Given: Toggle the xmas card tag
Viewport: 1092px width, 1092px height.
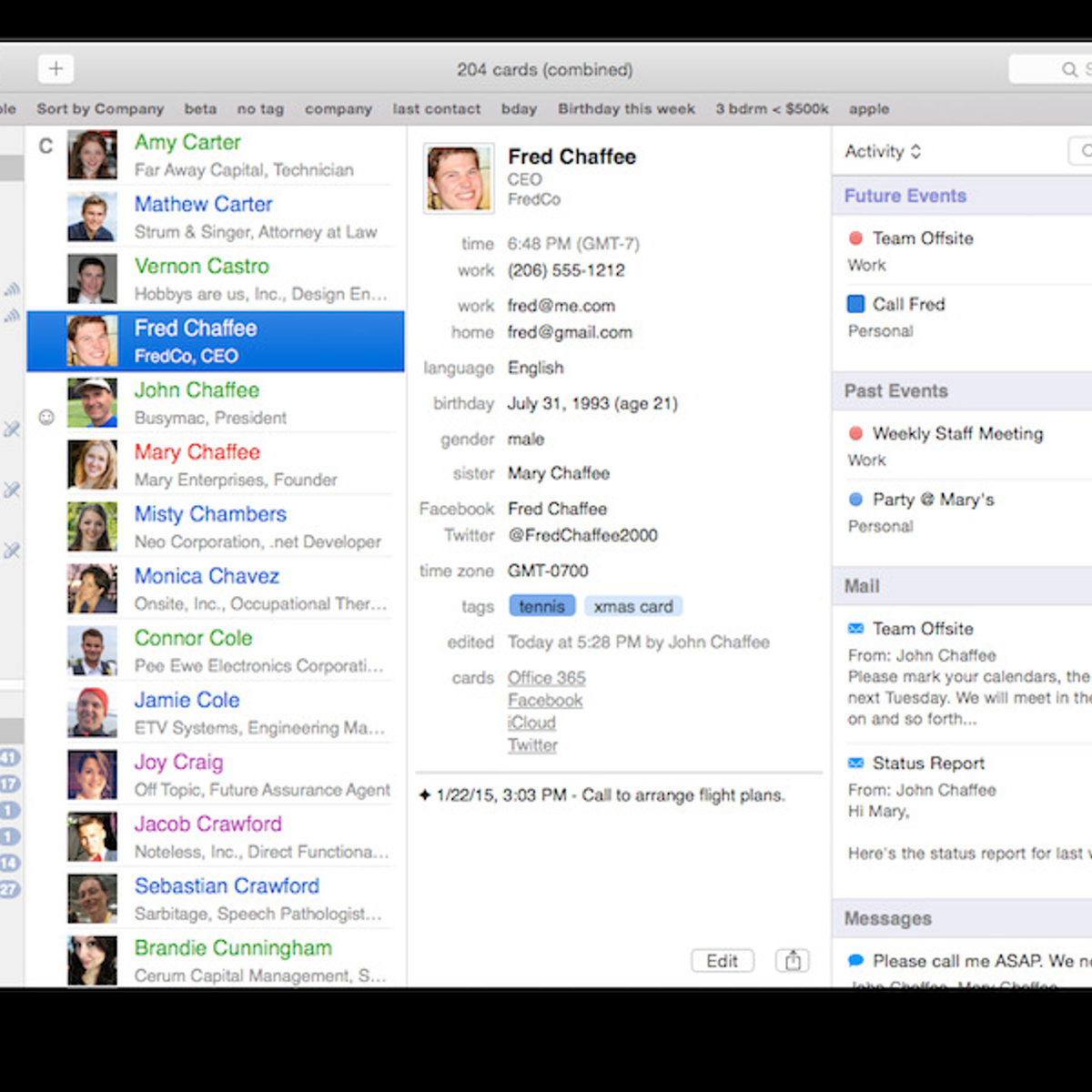Looking at the screenshot, I should pyautogui.click(x=633, y=606).
